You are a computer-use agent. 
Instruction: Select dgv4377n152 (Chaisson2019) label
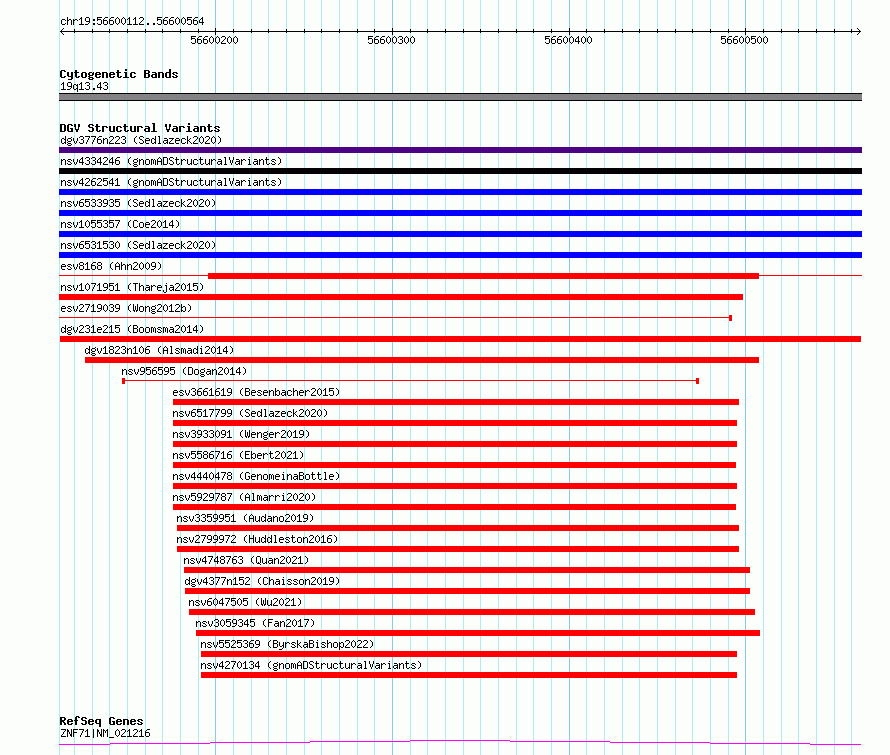(x=262, y=581)
